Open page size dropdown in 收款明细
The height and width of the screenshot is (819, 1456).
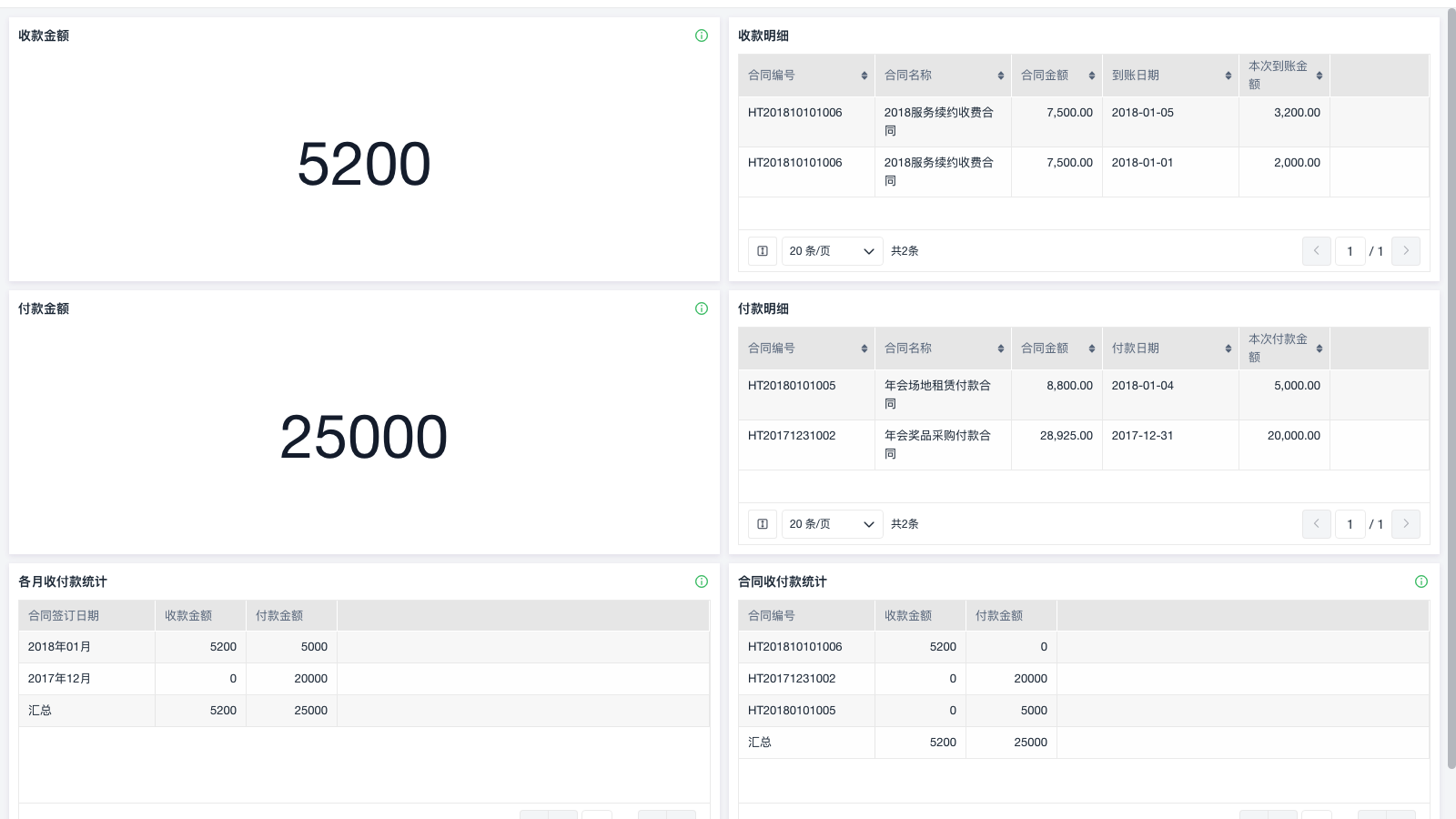pos(833,251)
